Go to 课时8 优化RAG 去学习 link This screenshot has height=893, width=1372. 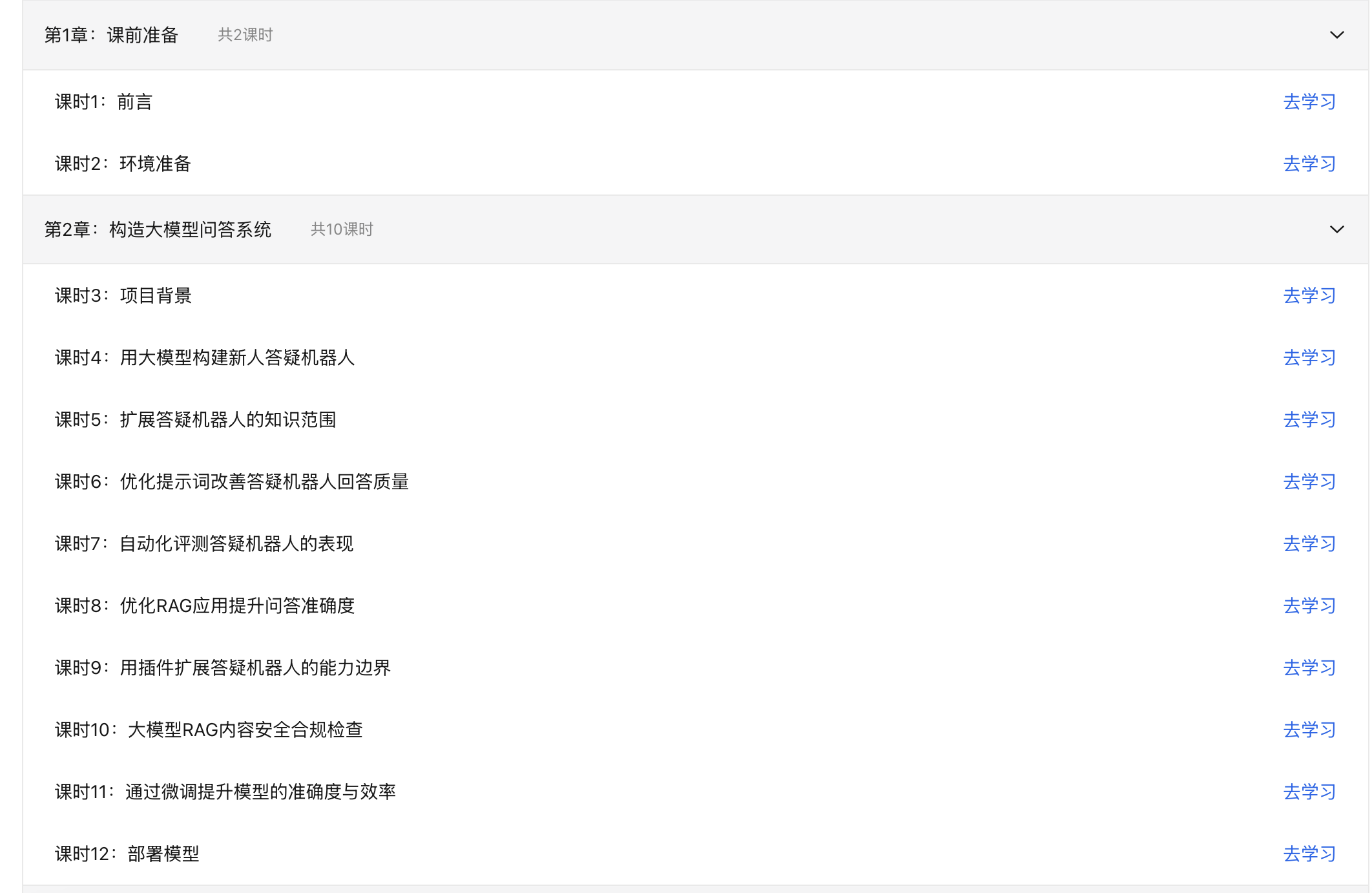(x=1309, y=606)
